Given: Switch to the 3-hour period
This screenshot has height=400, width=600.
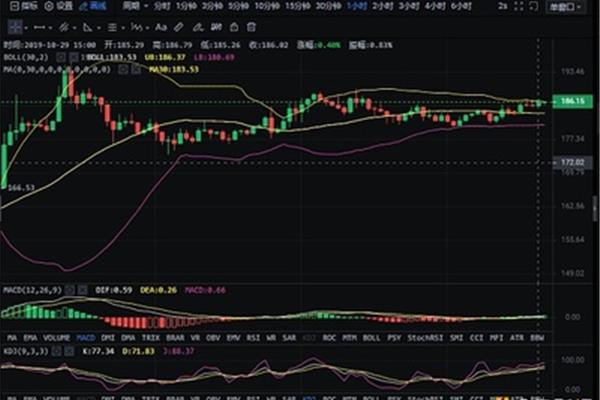Looking at the screenshot, I should coord(409,6).
